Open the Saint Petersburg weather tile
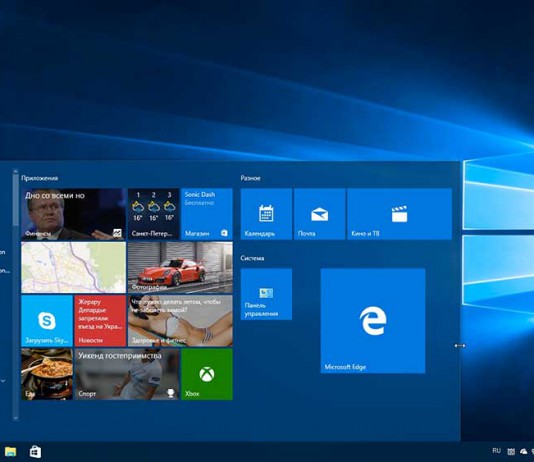Image resolution: width=534 pixels, height=462 pixels. pyautogui.click(x=154, y=214)
